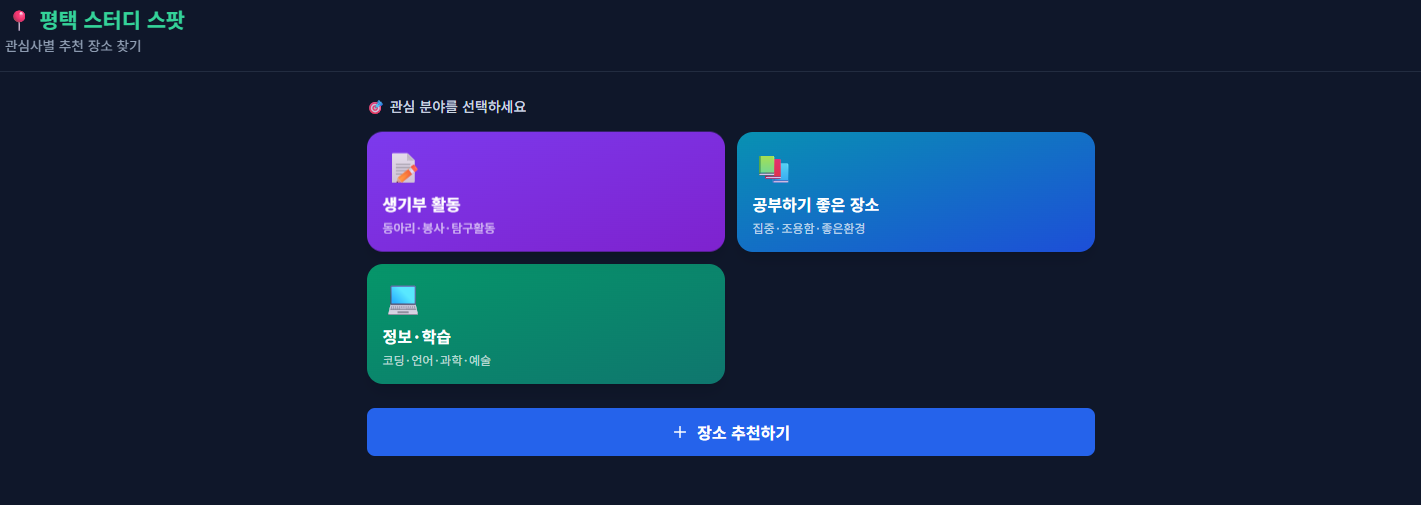The height and width of the screenshot is (505, 1421).
Task: Click the 관심 분야를 선택하세요 heading text
Action: pyautogui.click(x=458, y=107)
